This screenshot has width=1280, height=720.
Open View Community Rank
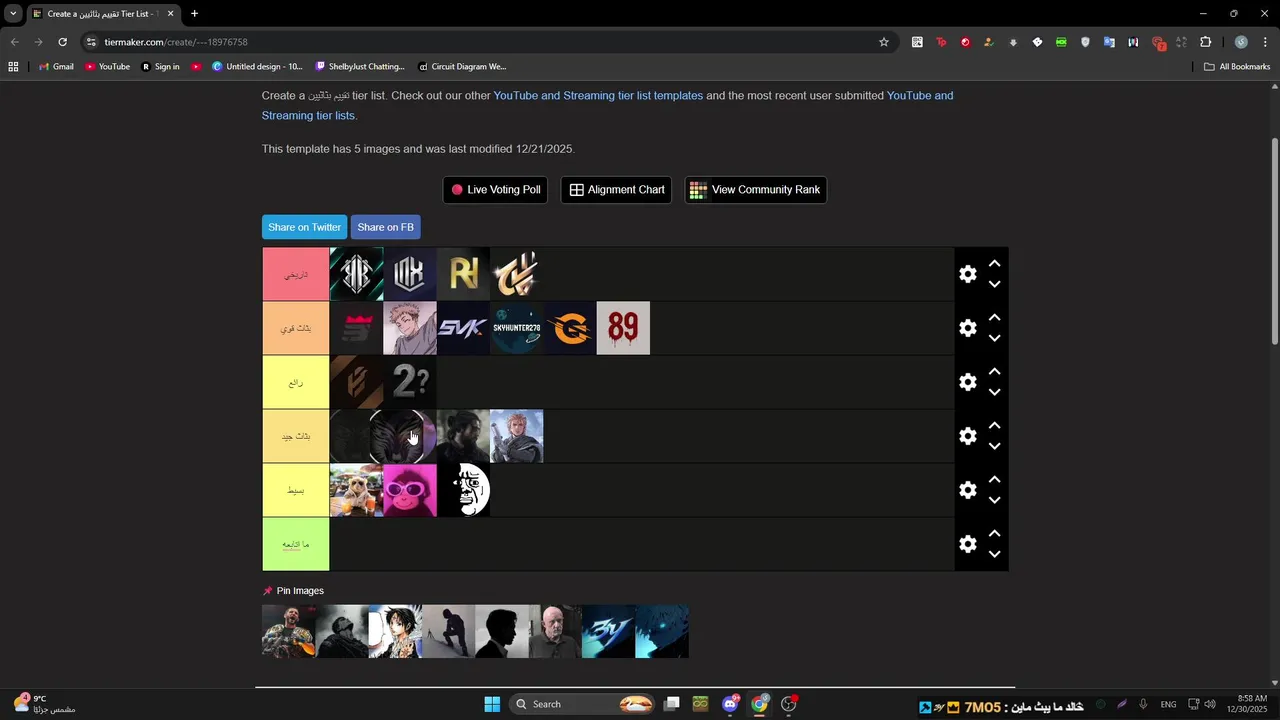tap(755, 190)
